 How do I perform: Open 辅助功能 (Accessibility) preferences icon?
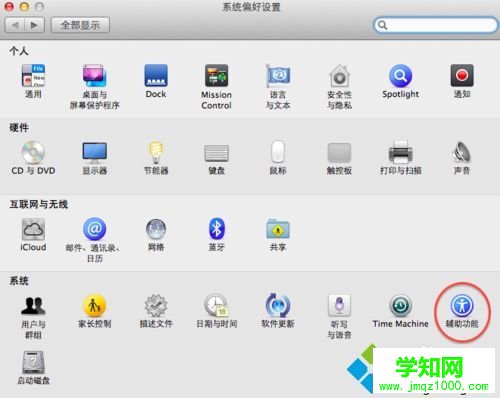coord(462,306)
